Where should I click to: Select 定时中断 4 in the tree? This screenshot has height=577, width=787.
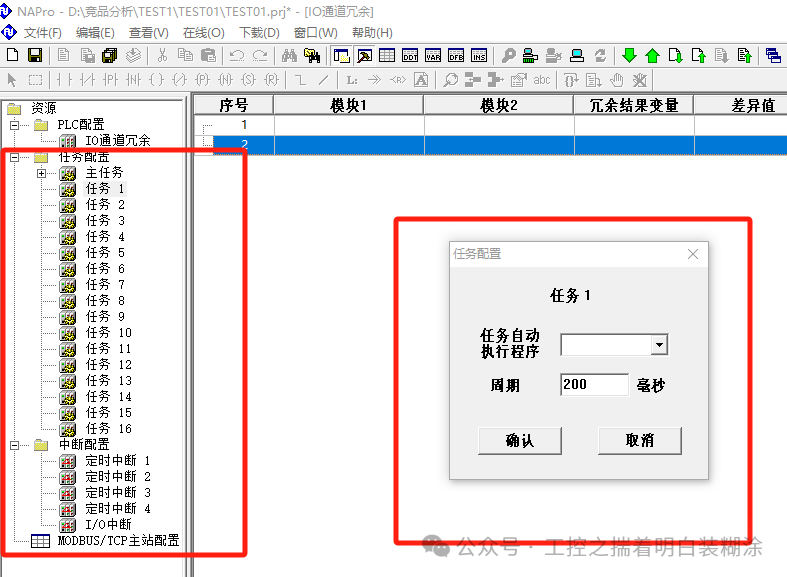[117, 508]
